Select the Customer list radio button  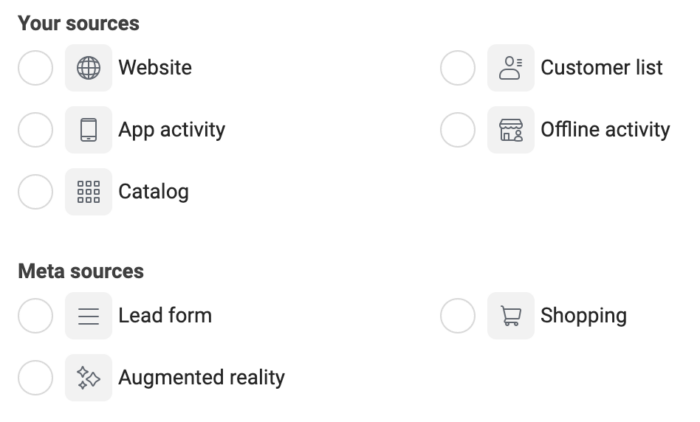point(458,68)
